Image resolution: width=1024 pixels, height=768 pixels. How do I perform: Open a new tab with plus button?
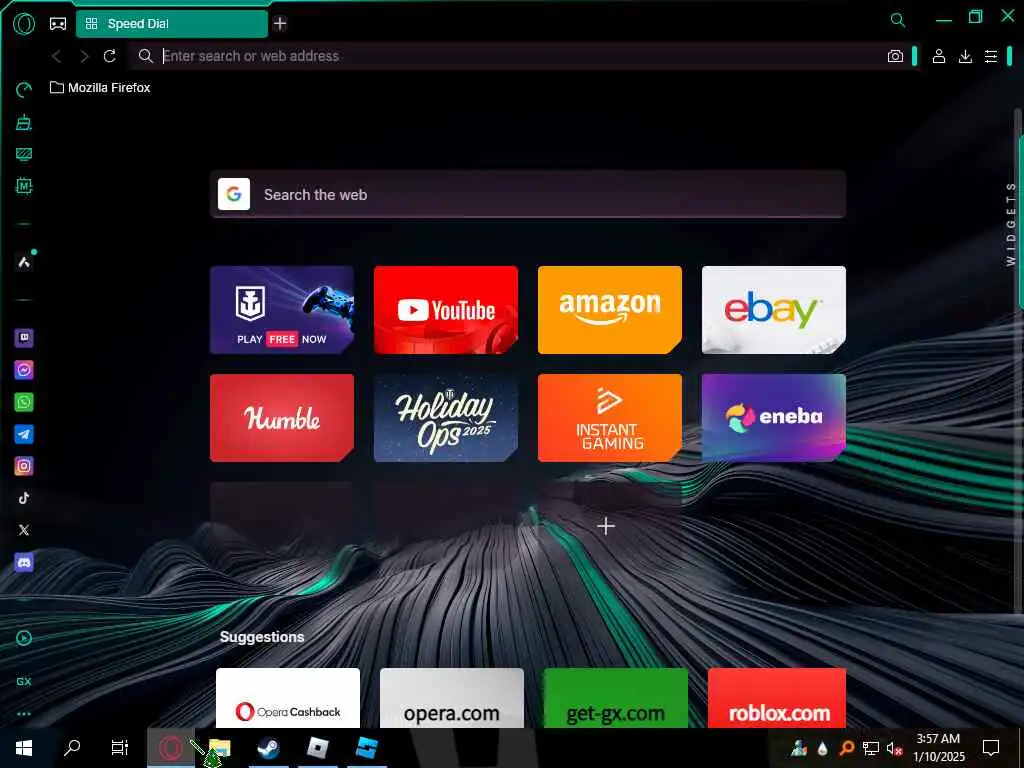[x=280, y=24]
